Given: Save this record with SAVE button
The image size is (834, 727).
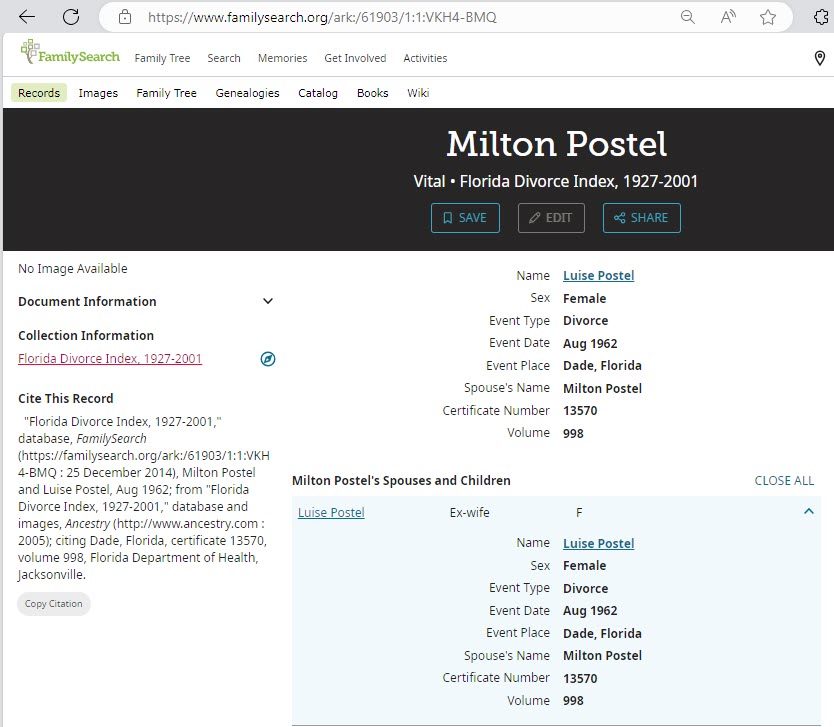Looking at the screenshot, I should click(465, 218).
